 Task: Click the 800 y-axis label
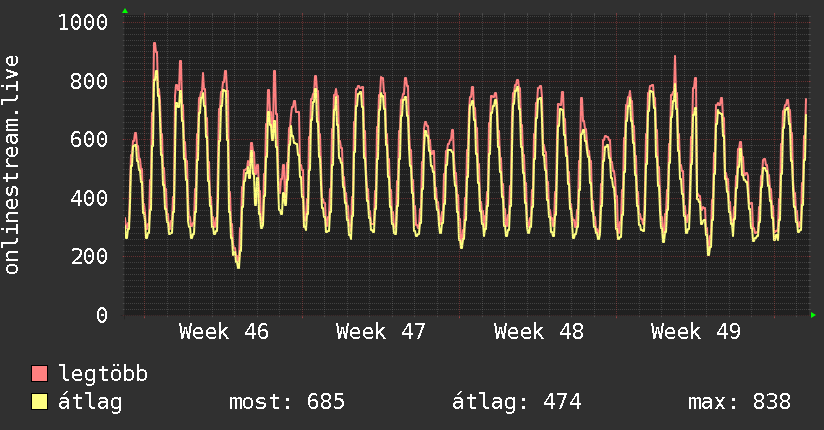click(x=89, y=81)
